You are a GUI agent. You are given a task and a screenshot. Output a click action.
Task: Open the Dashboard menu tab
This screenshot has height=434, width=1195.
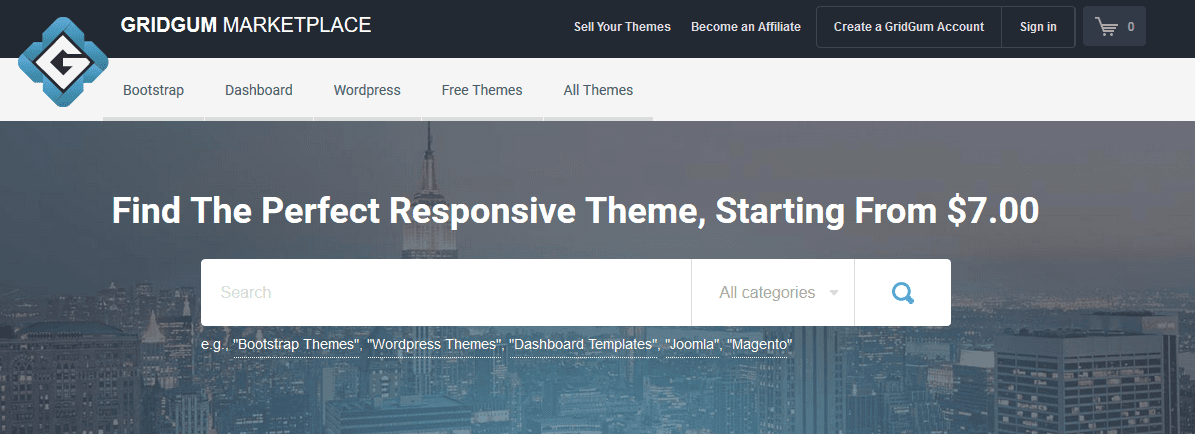258,90
